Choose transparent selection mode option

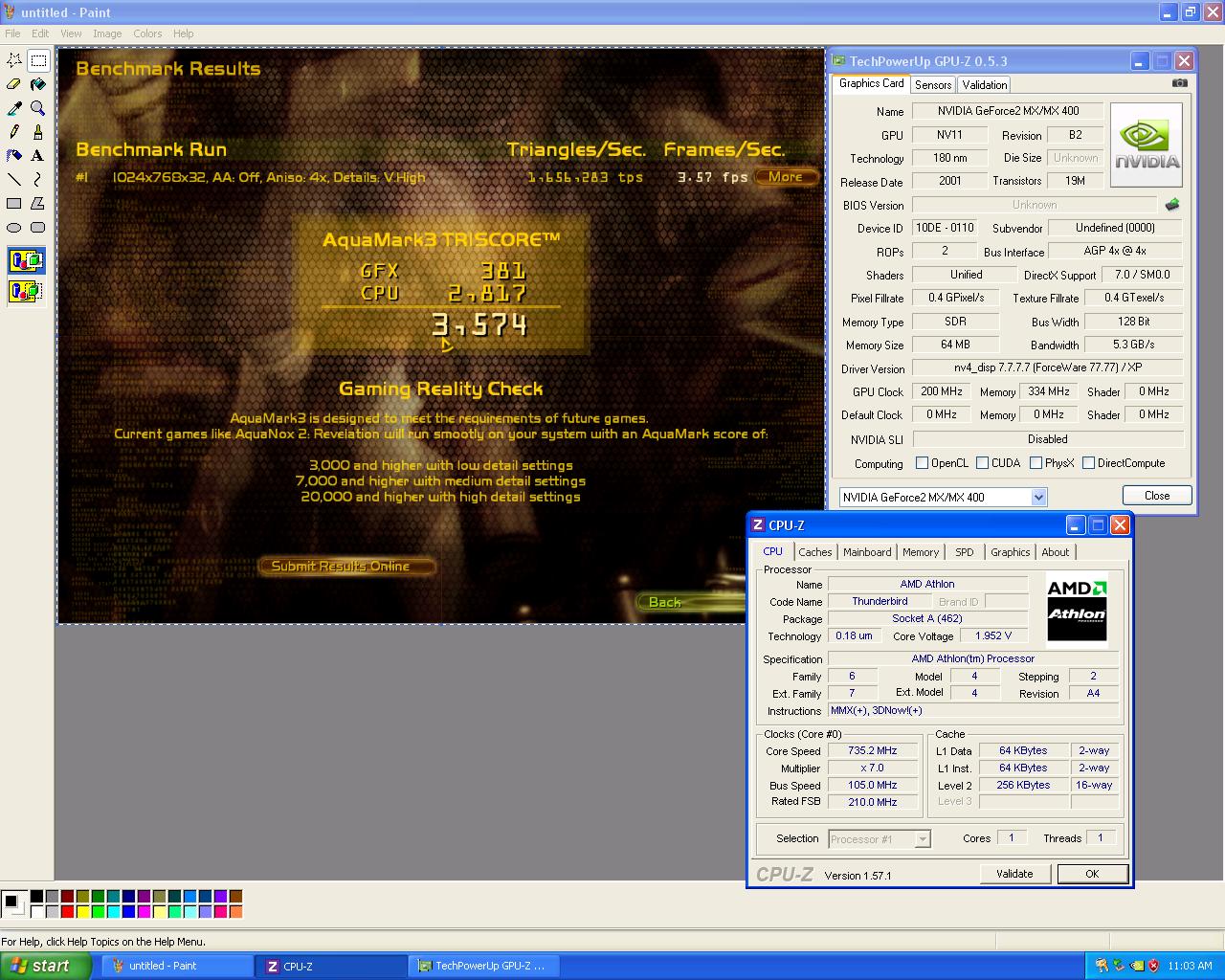(x=26, y=290)
